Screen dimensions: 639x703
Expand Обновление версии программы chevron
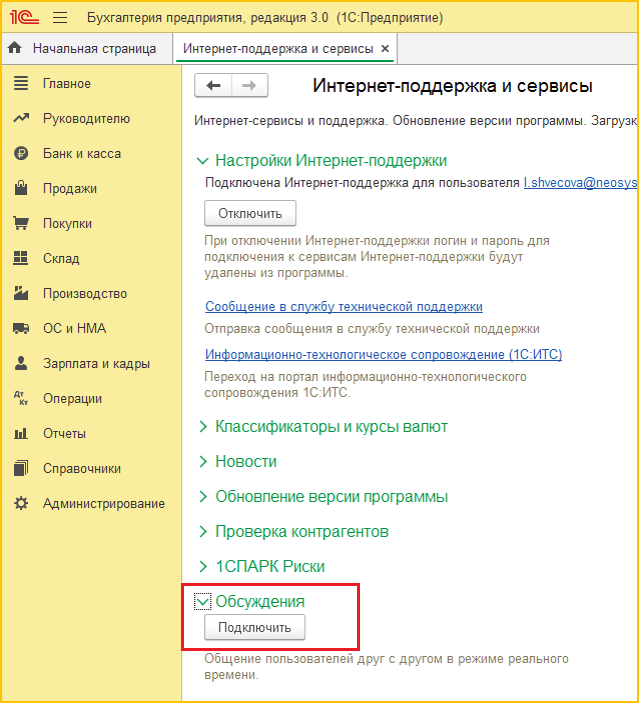click(203, 496)
